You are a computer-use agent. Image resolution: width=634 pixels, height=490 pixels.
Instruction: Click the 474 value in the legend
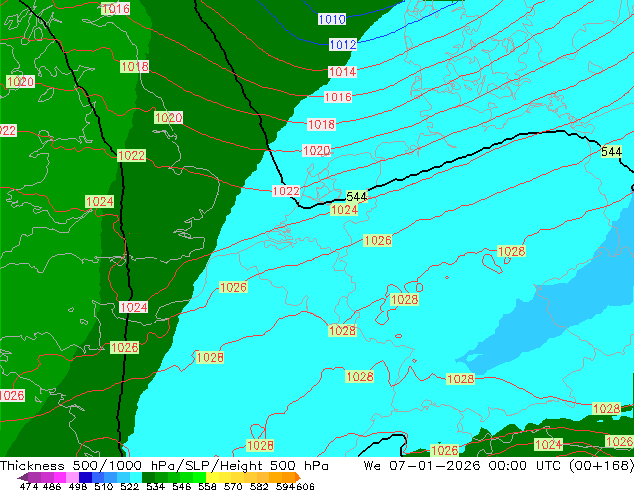[x=29, y=486]
